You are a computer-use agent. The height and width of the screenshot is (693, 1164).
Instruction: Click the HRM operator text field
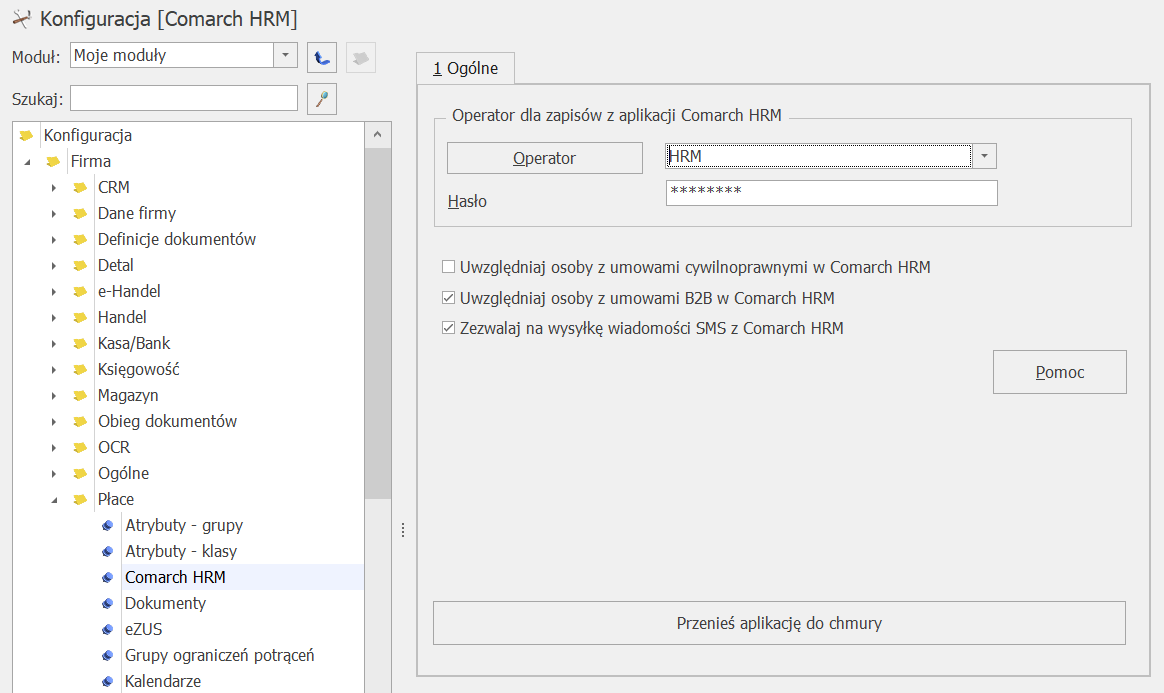click(819, 156)
